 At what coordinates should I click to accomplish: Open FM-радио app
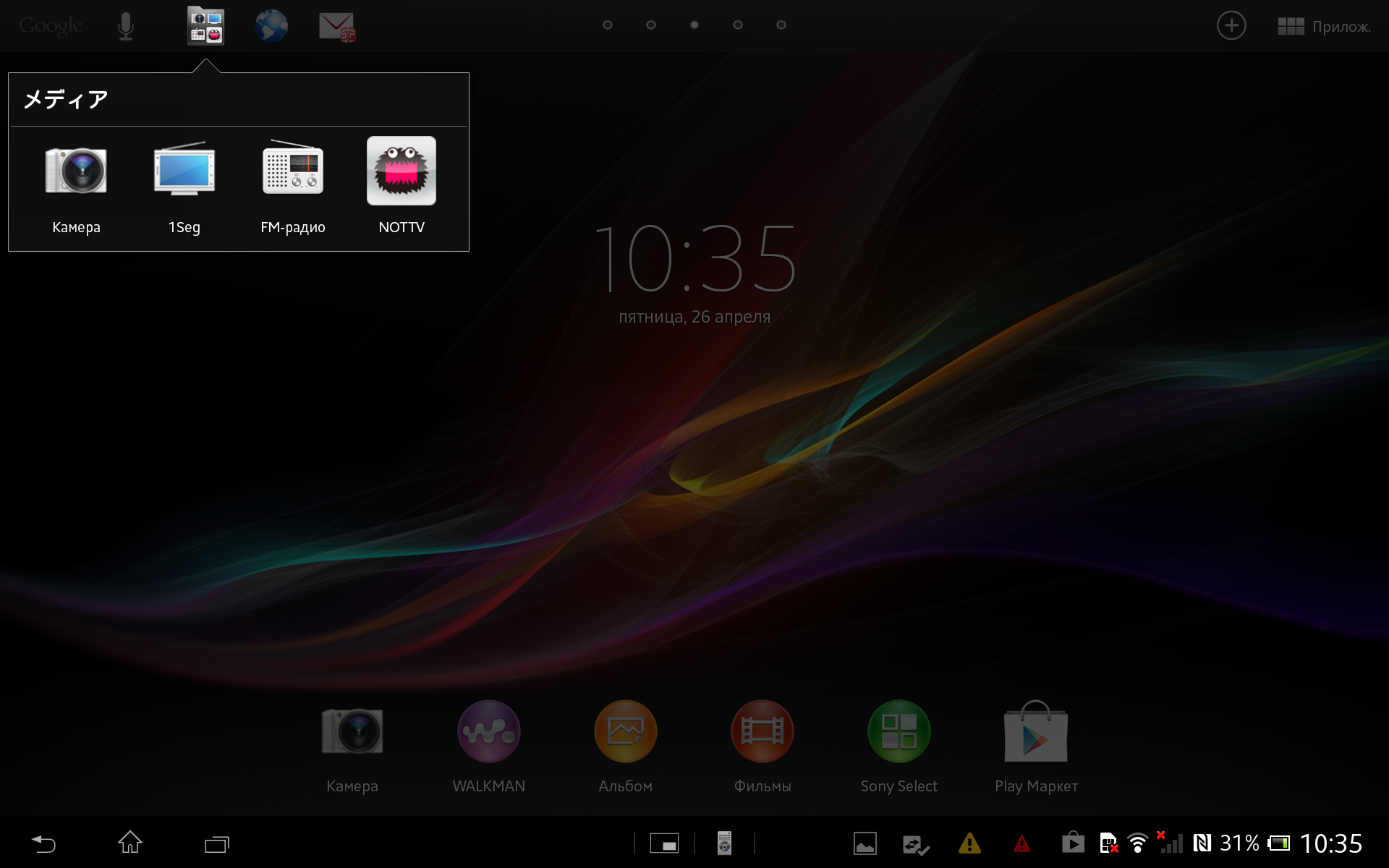(x=292, y=171)
